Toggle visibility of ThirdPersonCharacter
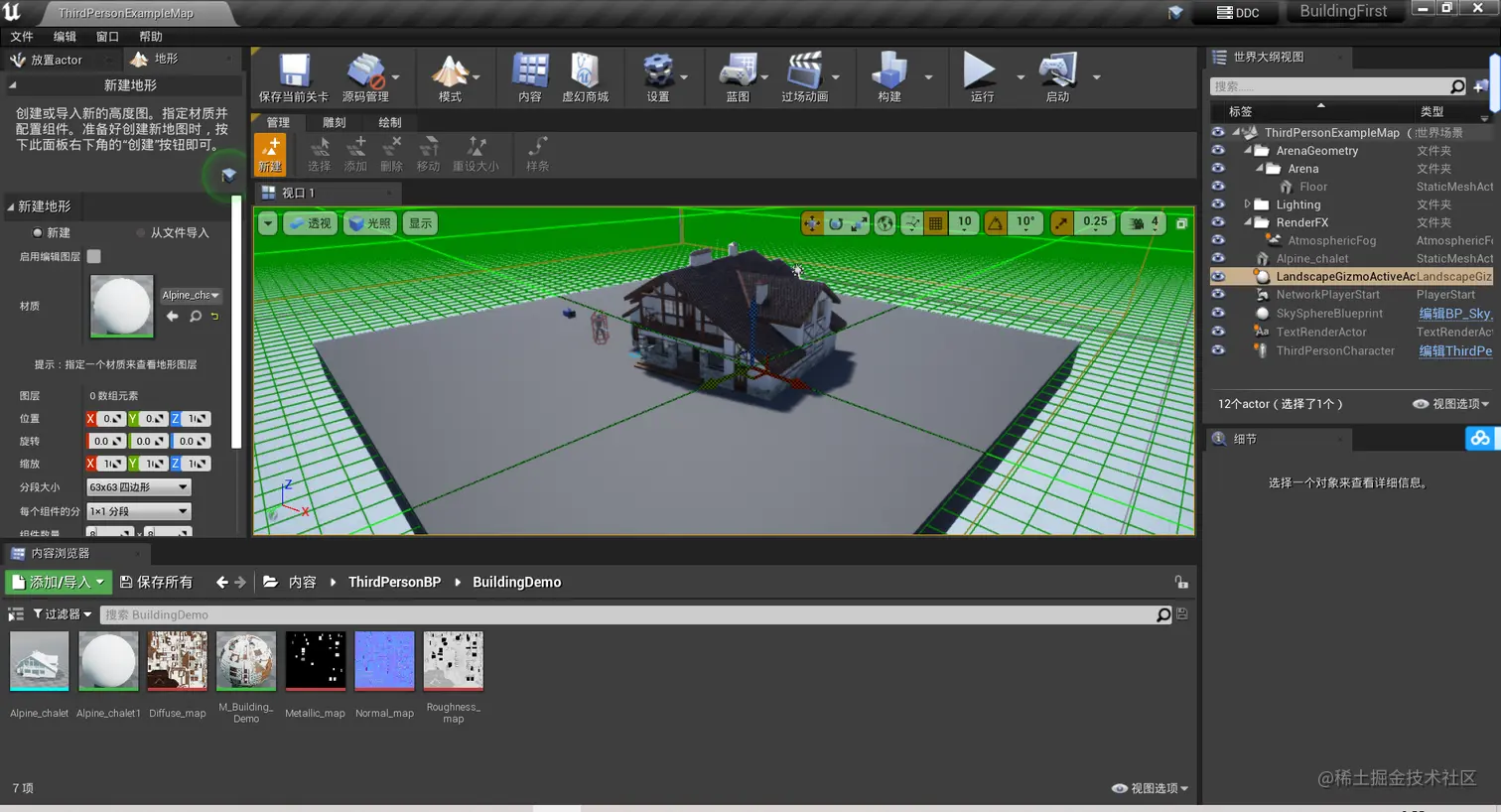 pos(1218,349)
